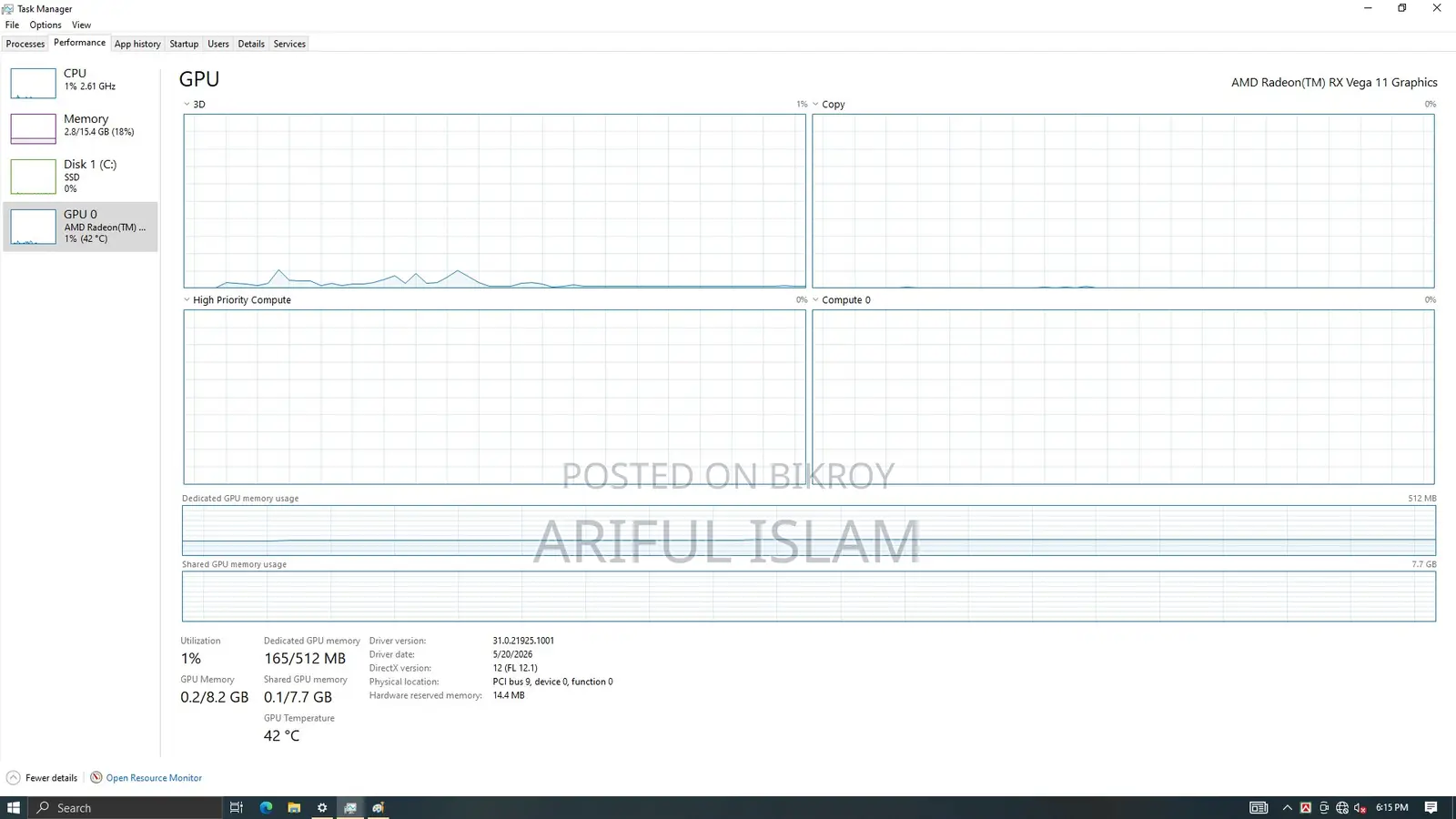The image size is (1456, 819).
Task: Click the Meet Now camera tray icon
Action: pyautogui.click(x=1324, y=807)
